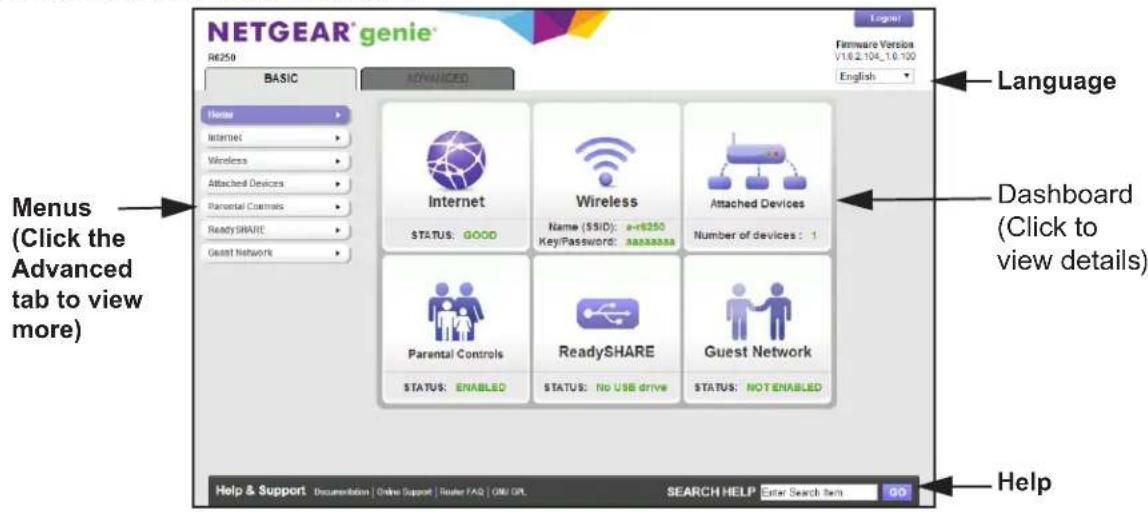Select Wireless in the left menu
Screen dimensions: 1148x512
(275, 160)
